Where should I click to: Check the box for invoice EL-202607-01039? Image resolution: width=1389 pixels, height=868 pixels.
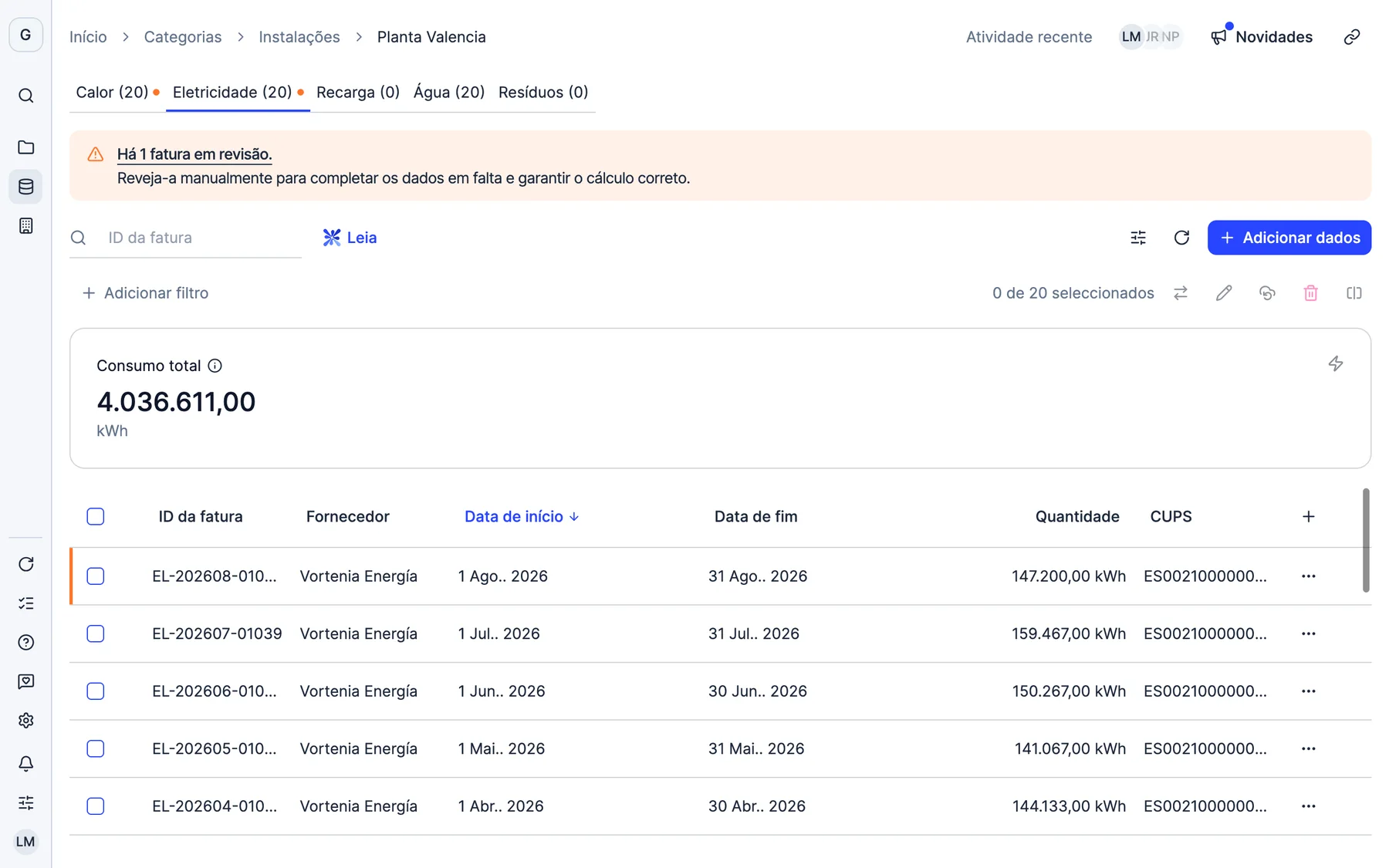pyautogui.click(x=96, y=633)
